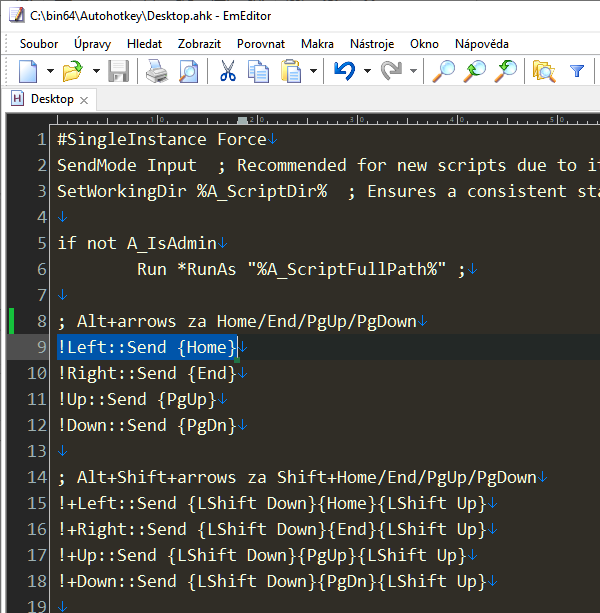Click the Cut scissors icon
Viewport: 600px width, 613px height.
tap(228, 71)
